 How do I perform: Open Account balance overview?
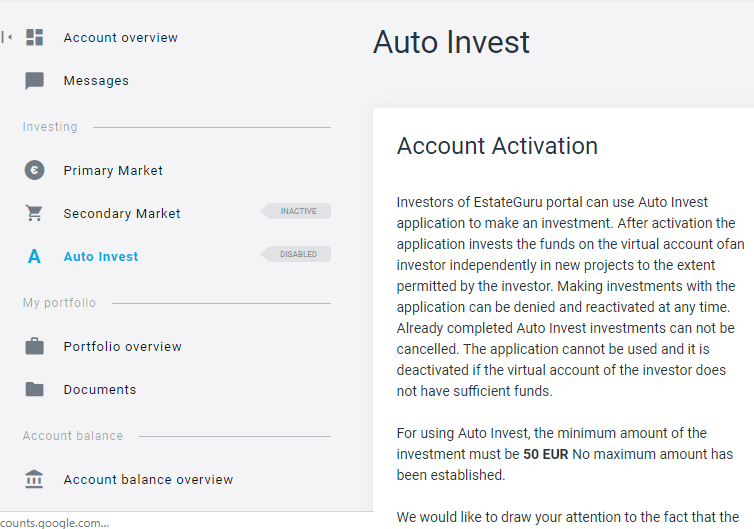click(x=148, y=480)
